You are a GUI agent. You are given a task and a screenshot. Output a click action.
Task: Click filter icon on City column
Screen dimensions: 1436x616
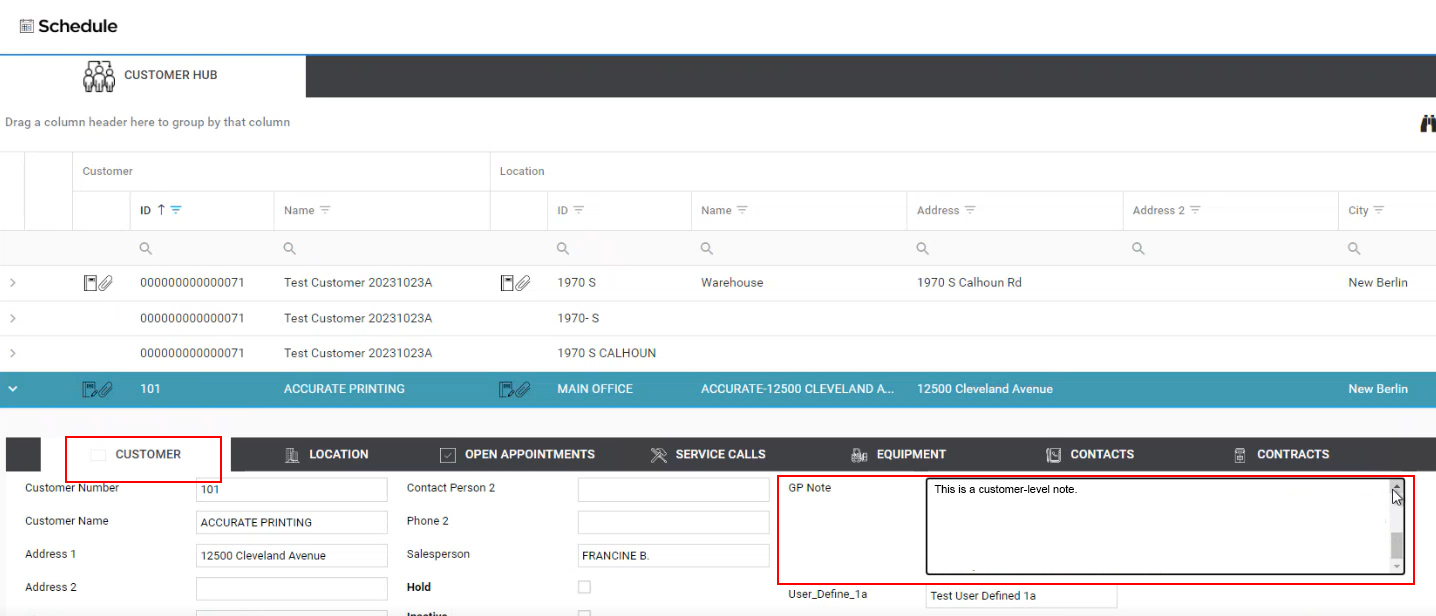[1379, 211]
